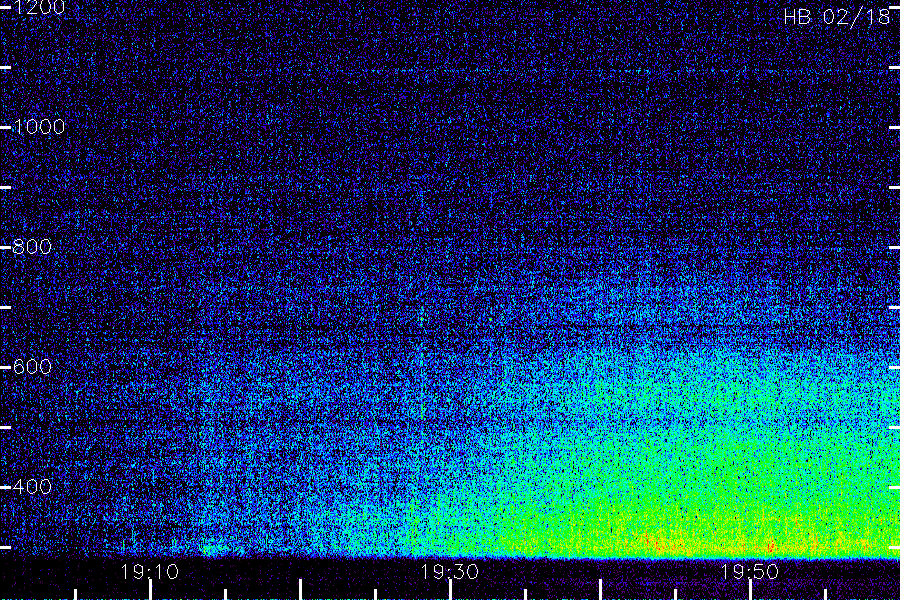Click the 600 frequency axis label
This screenshot has height=600, width=900.
pos(32,367)
